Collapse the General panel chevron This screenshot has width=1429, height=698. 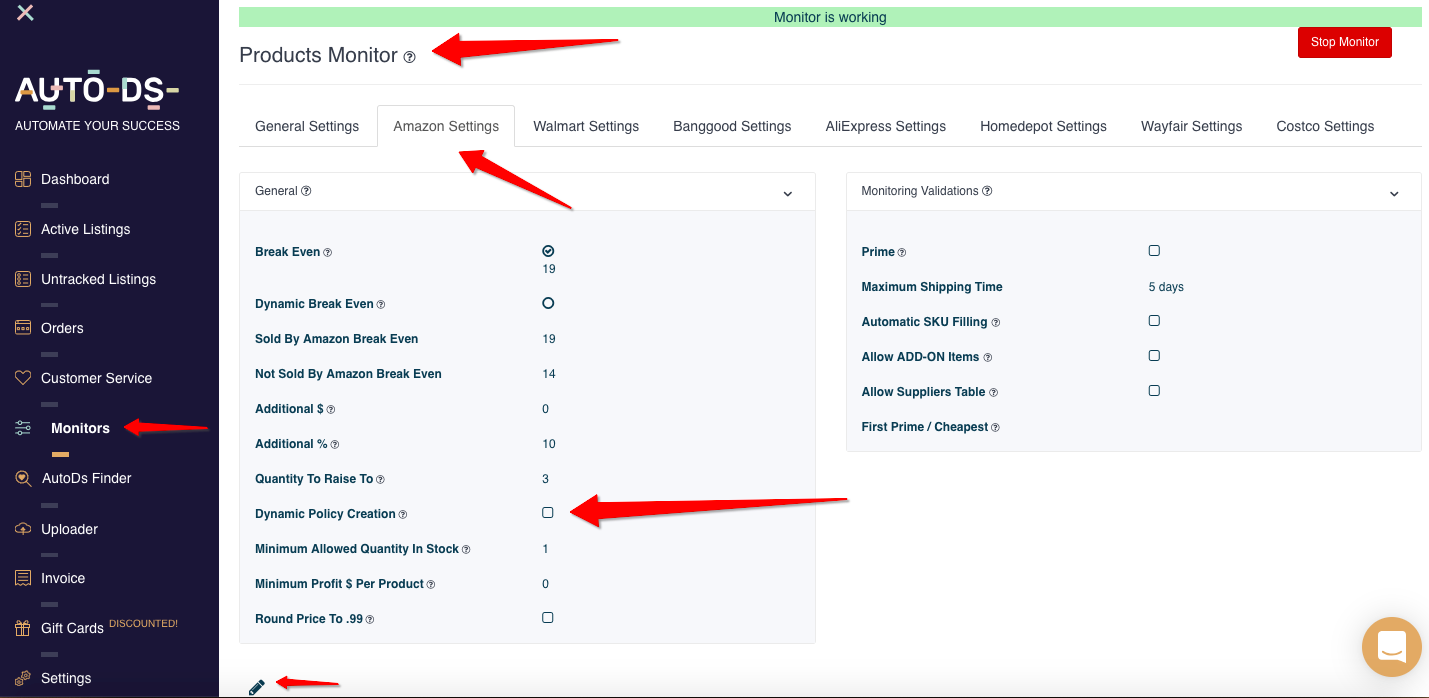788,194
